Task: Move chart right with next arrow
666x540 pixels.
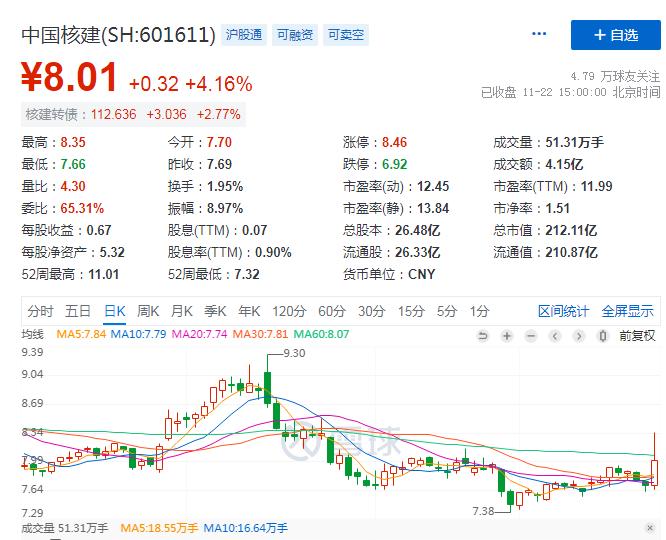Action: 579,336
